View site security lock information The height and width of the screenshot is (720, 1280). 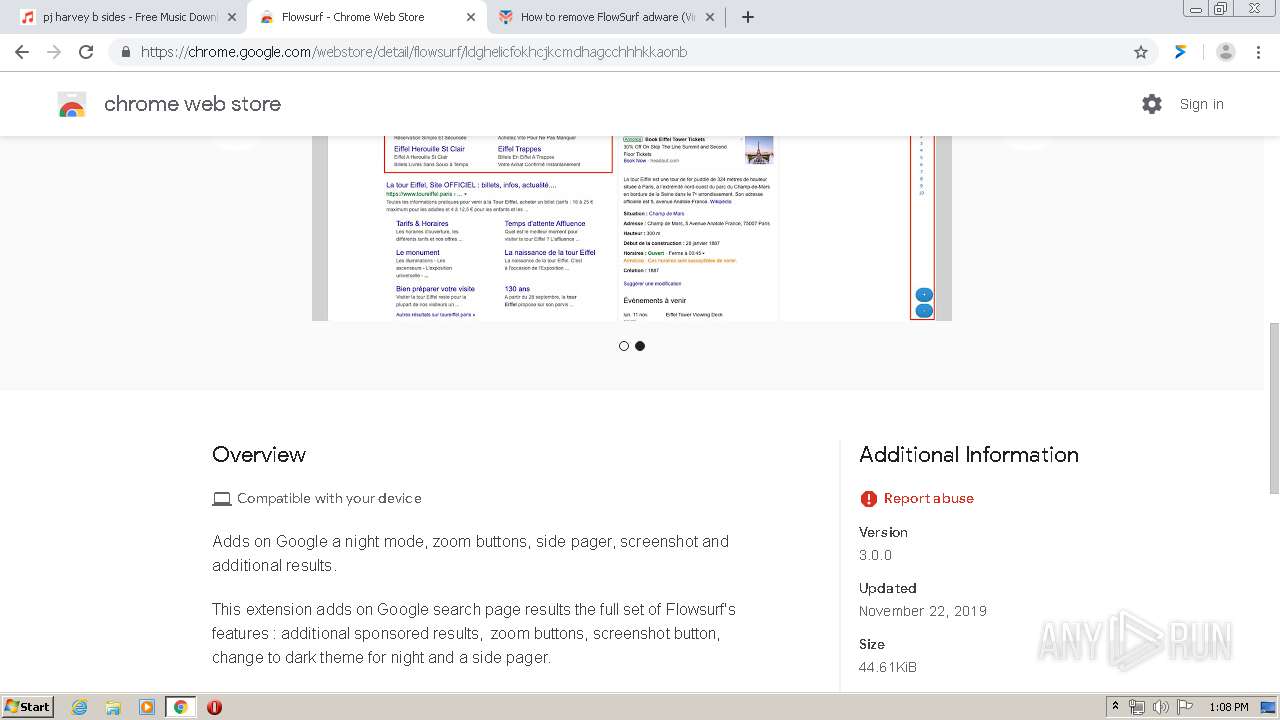pos(125,52)
